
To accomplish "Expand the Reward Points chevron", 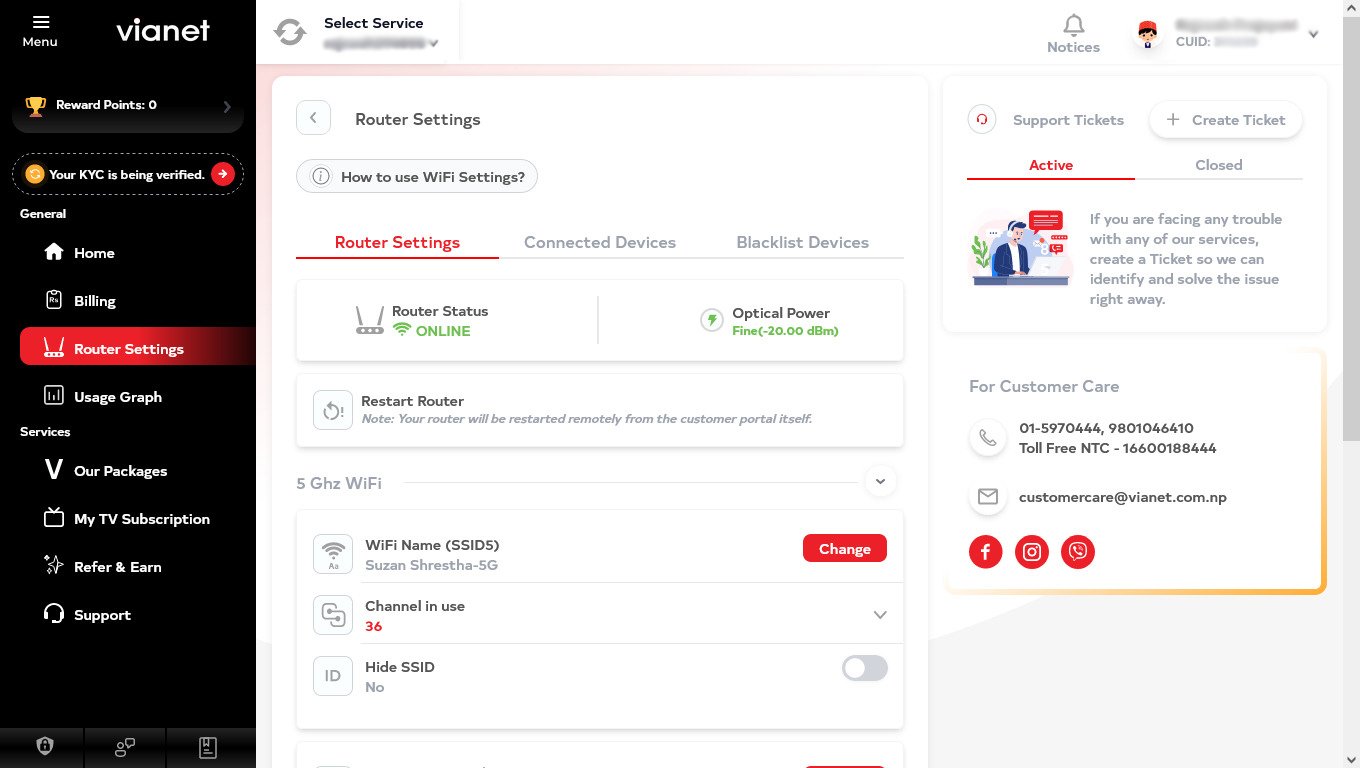I will click(x=227, y=106).
